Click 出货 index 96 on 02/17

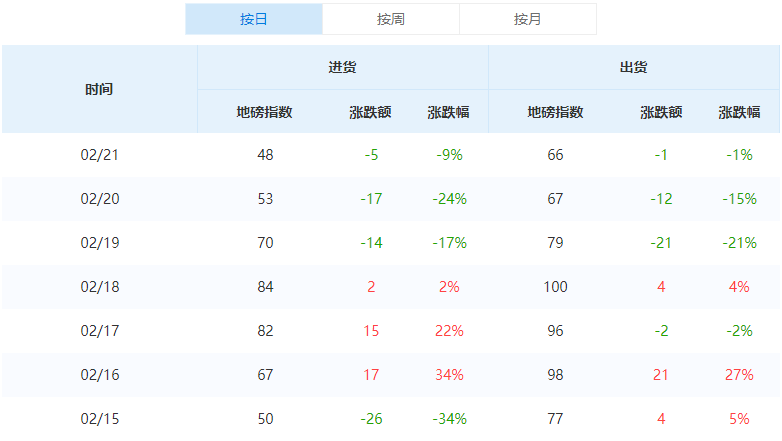[x=555, y=331]
